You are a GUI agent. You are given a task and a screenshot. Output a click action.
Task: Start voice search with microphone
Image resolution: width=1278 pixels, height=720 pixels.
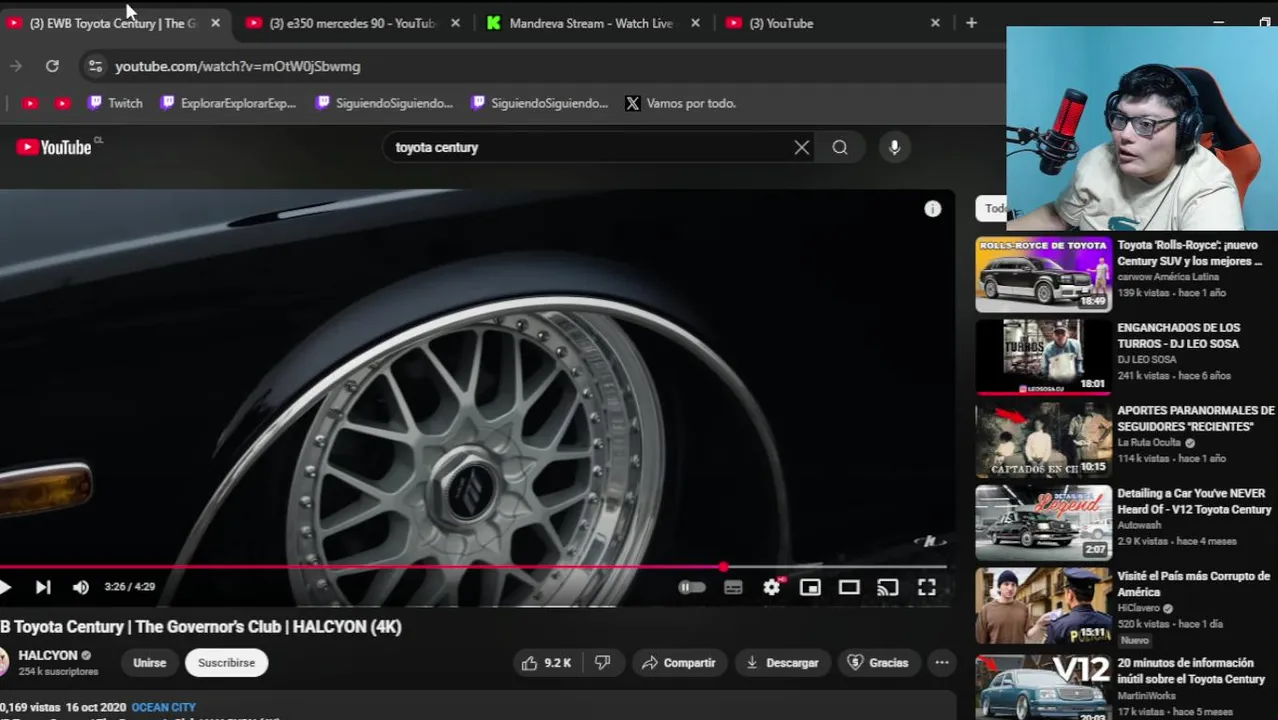click(x=894, y=147)
